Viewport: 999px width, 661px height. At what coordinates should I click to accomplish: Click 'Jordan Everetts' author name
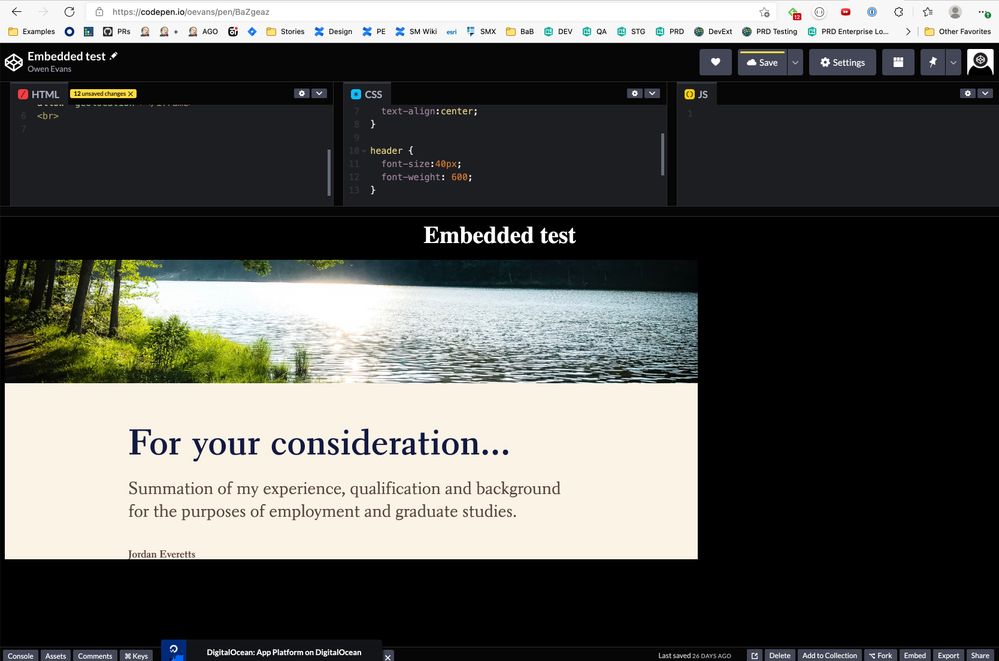161,554
